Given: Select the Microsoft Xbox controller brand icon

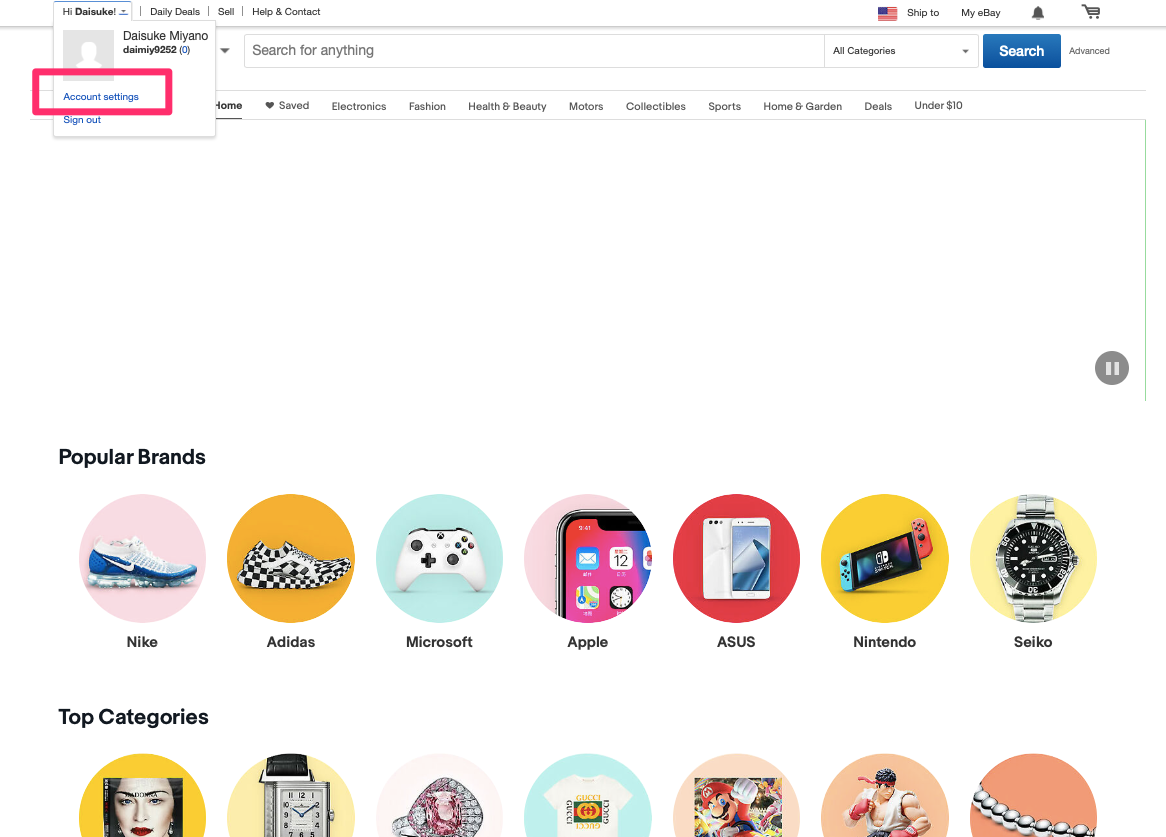Looking at the screenshot, I should click(439, 558).
